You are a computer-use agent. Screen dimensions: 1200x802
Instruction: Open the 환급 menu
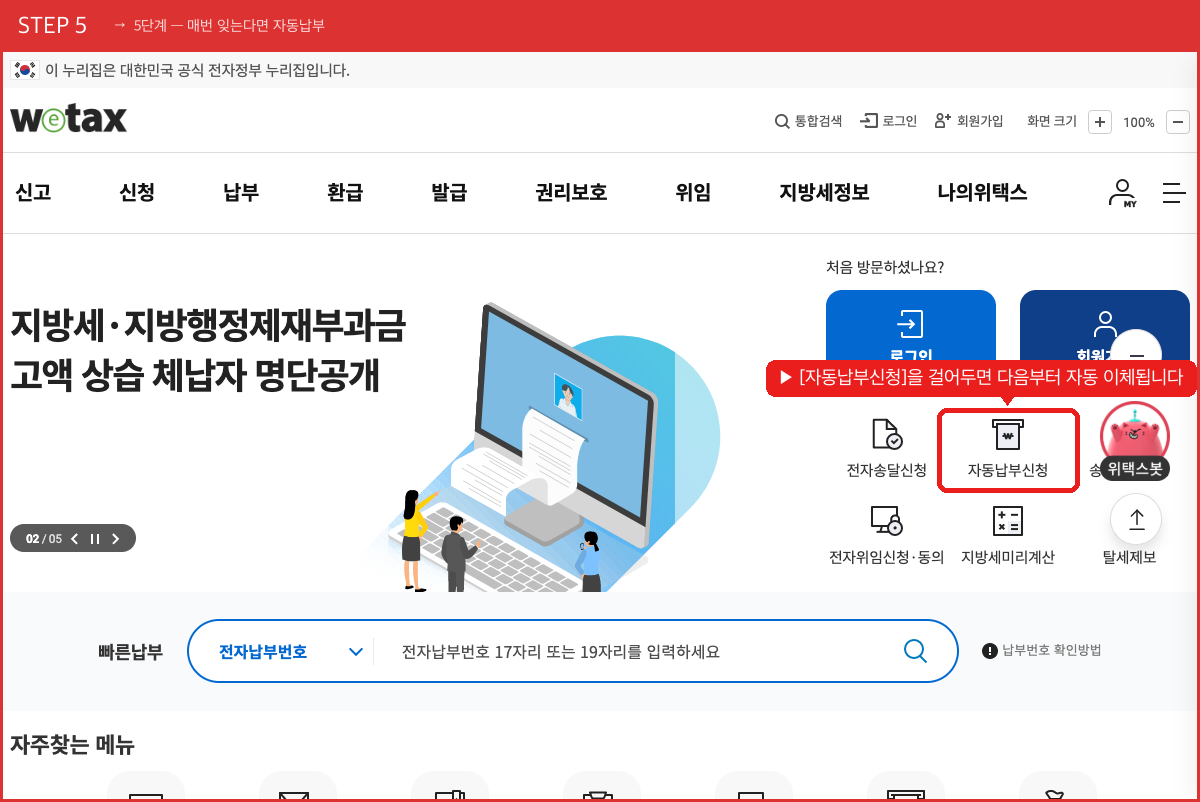[x=345, y=193]
